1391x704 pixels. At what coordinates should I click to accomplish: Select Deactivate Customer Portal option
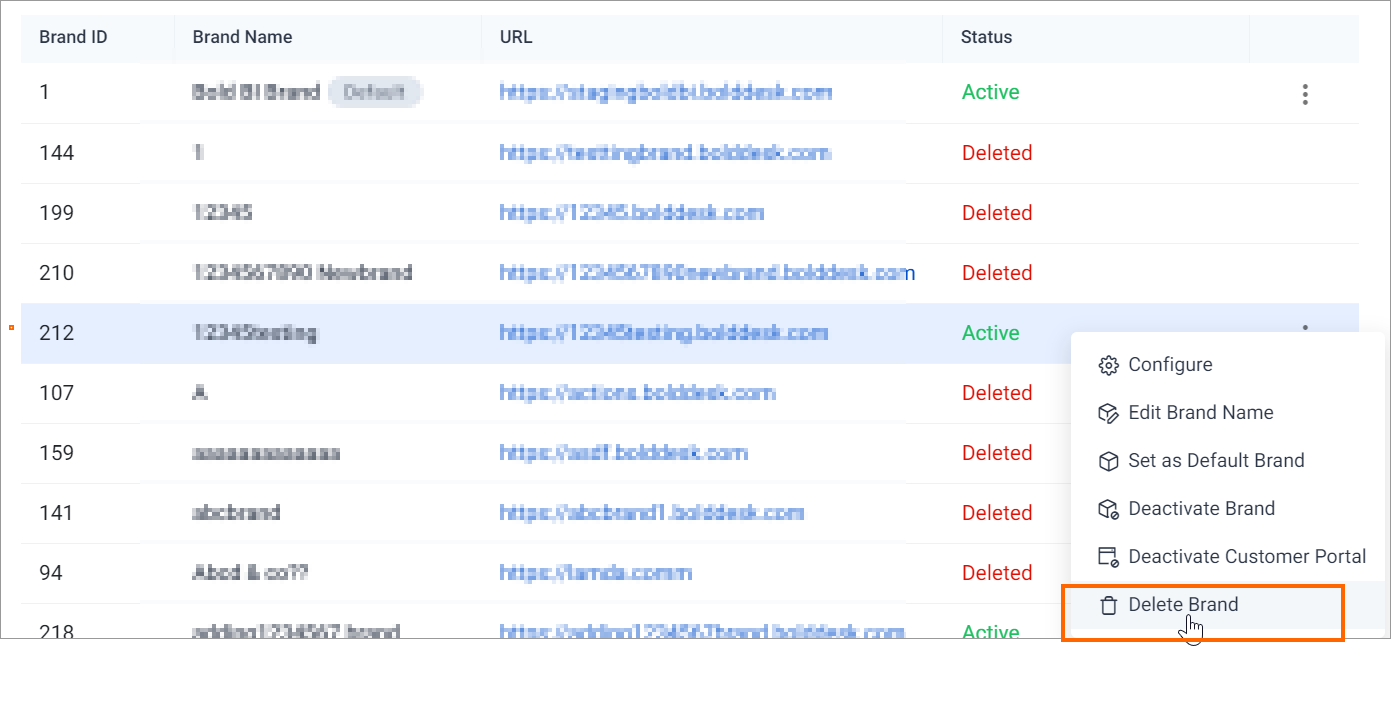pyautogui.click(x=1228, y=557)
